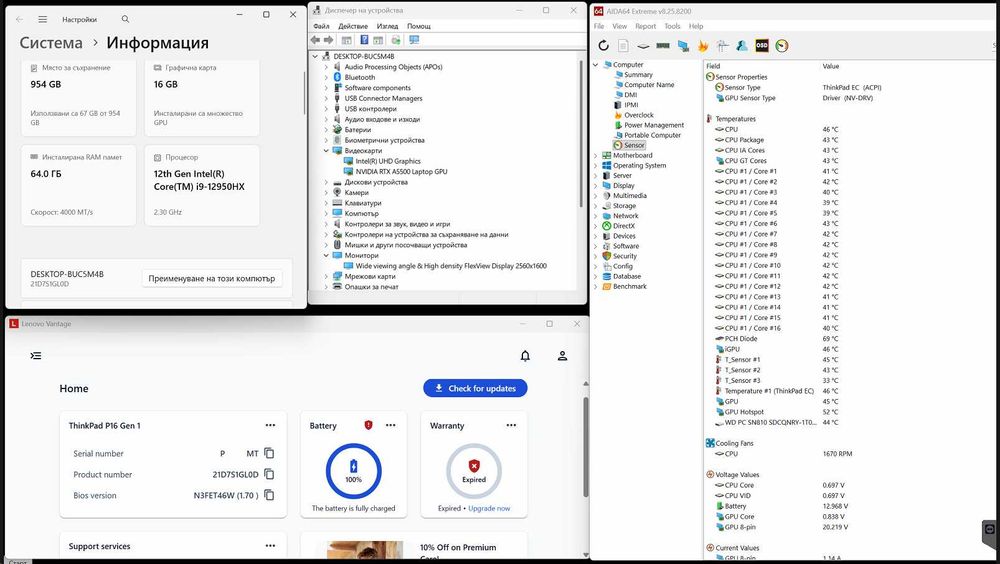Select the FlexView Display 2560x1600 monitor

point(451,266)
